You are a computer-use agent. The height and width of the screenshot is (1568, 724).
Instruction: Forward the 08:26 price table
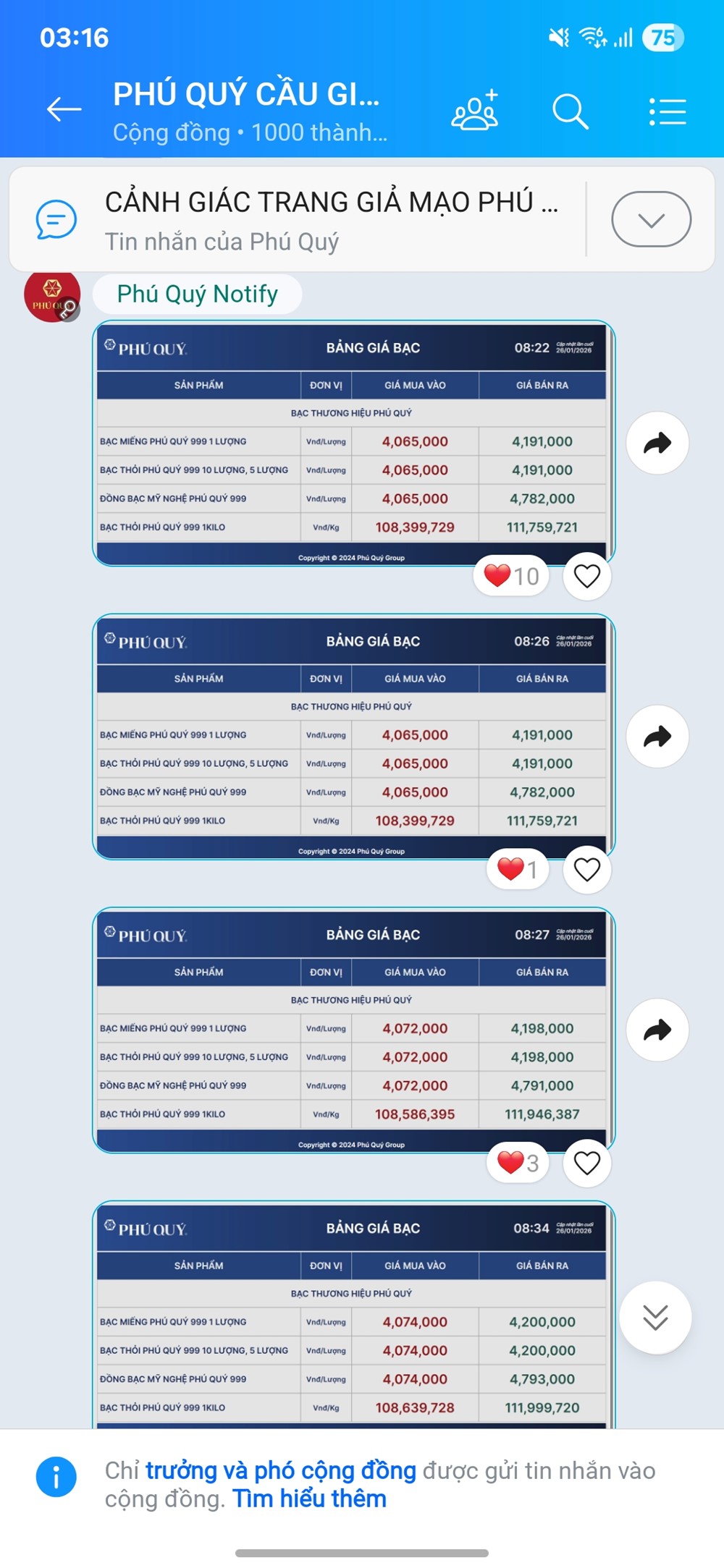[657, 737]
